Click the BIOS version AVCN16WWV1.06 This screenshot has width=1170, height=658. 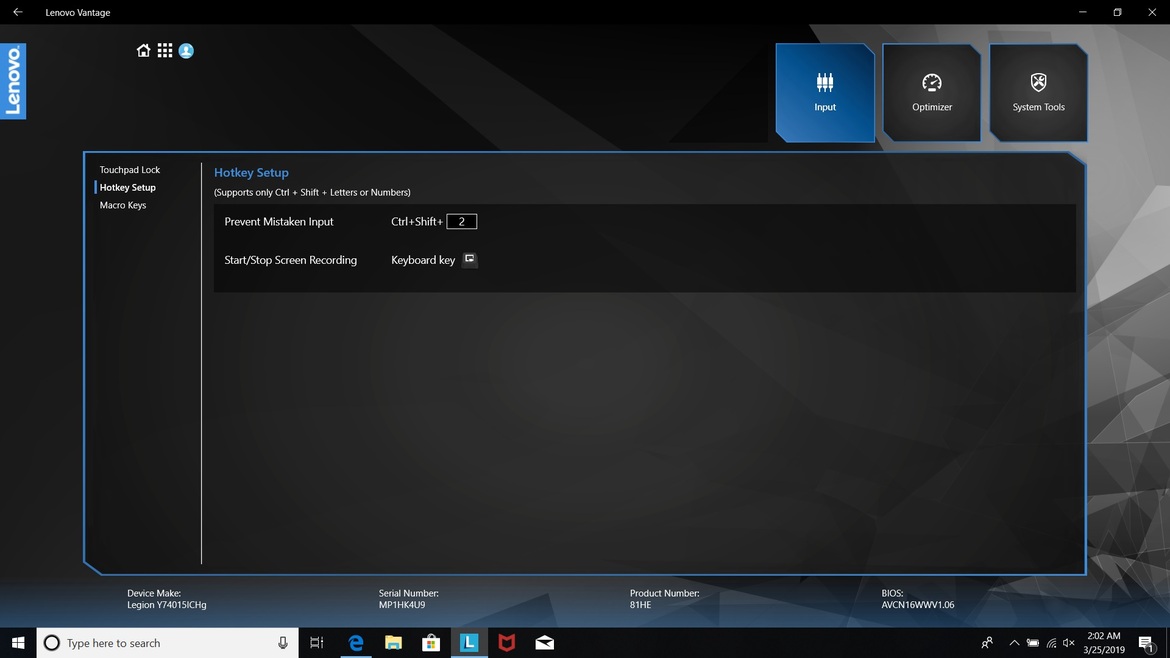(x=918, y=605)
